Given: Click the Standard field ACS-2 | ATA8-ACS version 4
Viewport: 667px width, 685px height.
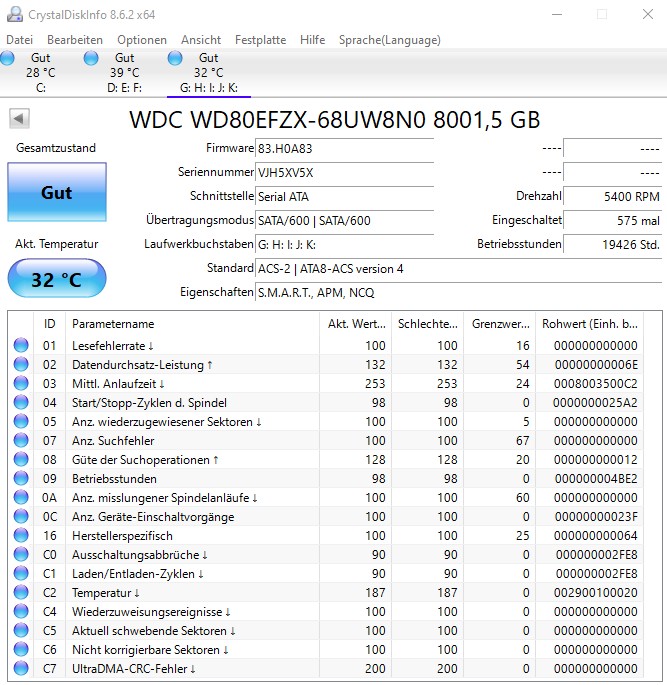Looking at the screenshot, I should pyautogui.click(x=459, y=268).
